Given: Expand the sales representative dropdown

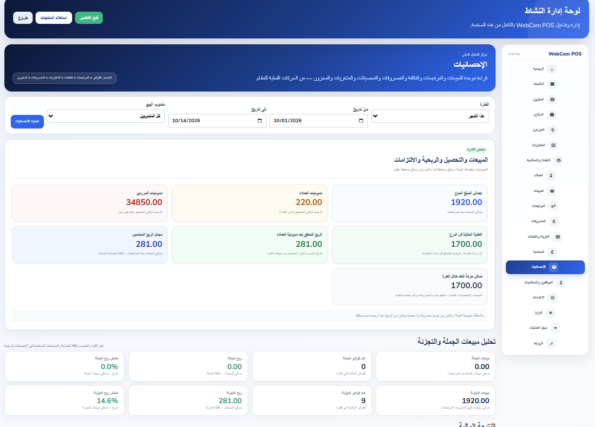Looking at the screenshot, I should [105, 116].
